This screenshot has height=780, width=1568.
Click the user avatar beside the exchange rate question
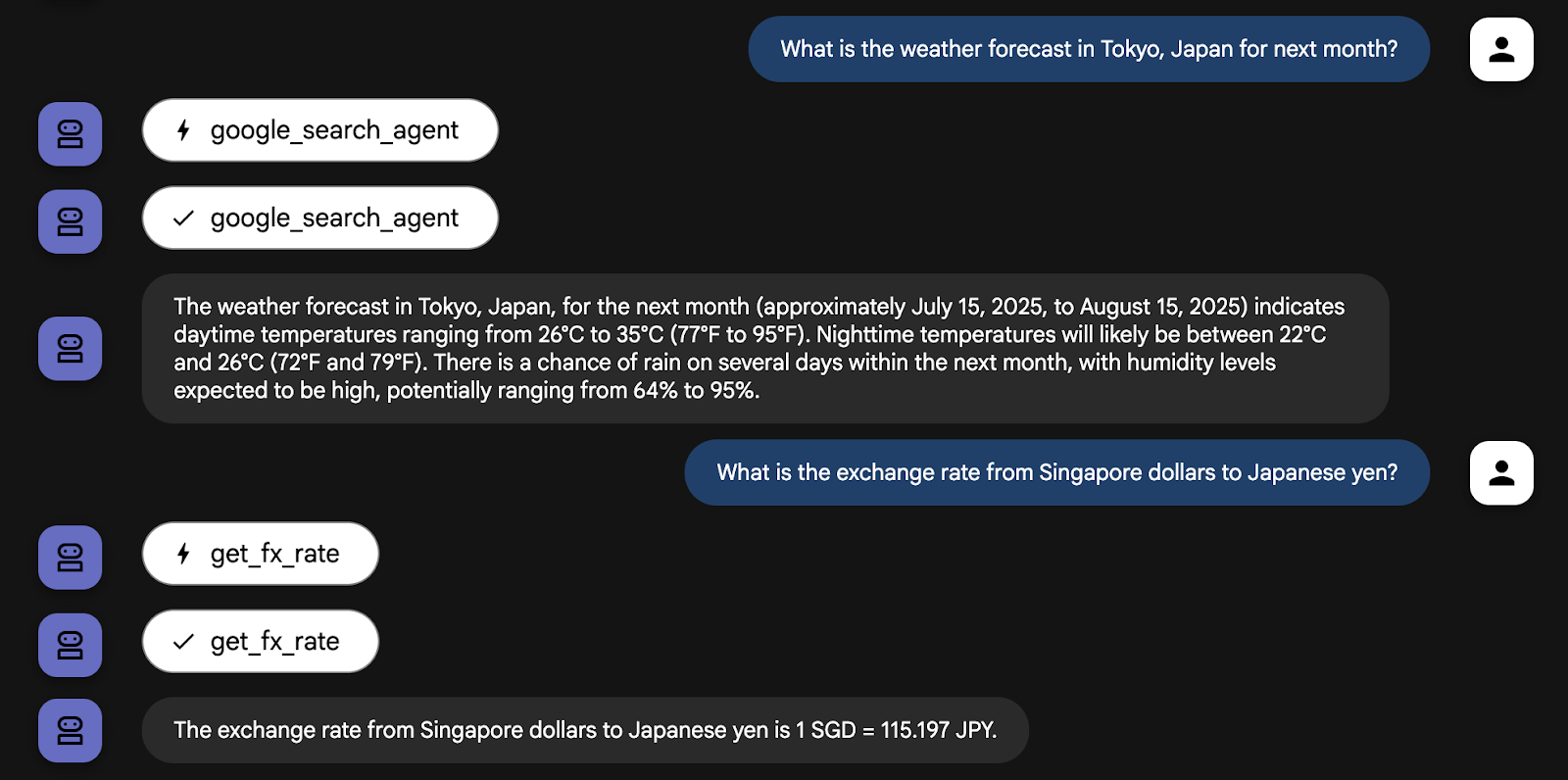(1500, 472)
